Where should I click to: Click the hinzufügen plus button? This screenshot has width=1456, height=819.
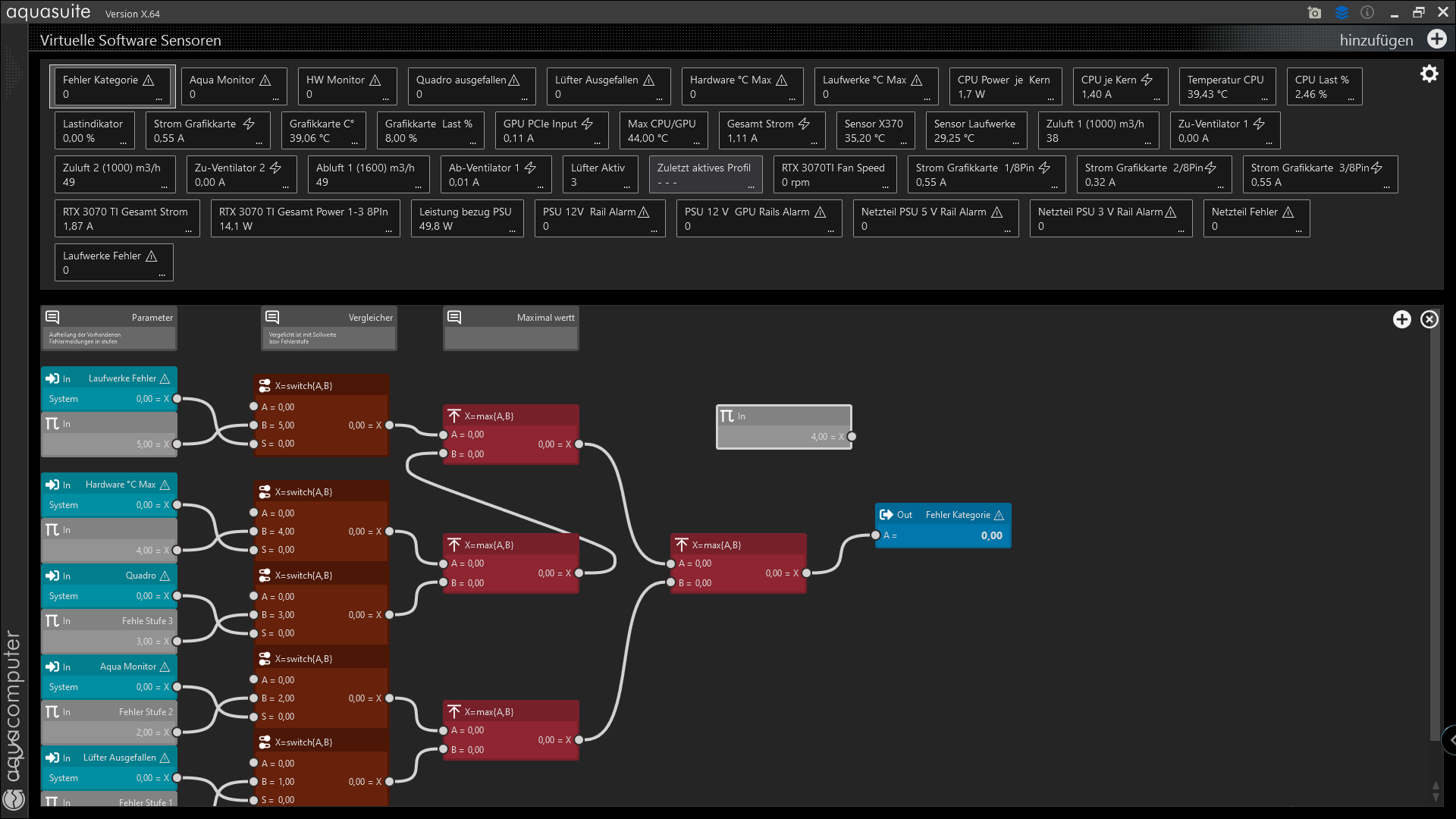[1436, 39]
